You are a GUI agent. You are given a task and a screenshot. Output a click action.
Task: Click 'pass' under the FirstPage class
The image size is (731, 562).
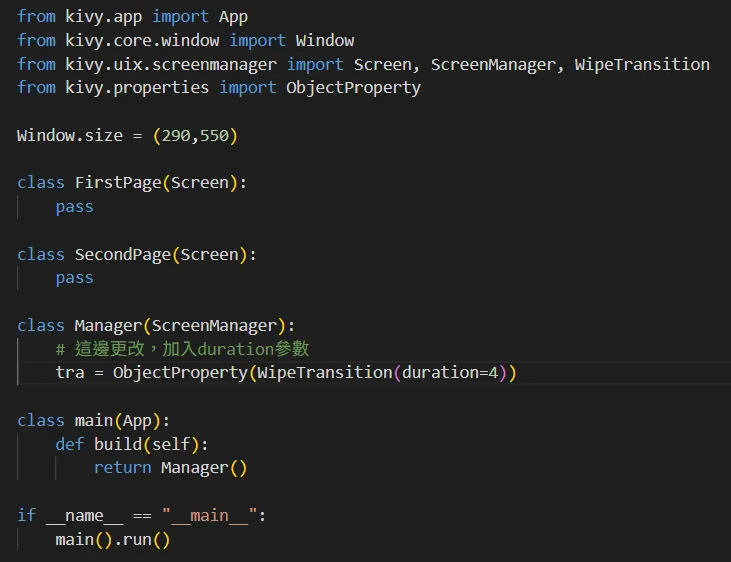[x=75, y=207]
